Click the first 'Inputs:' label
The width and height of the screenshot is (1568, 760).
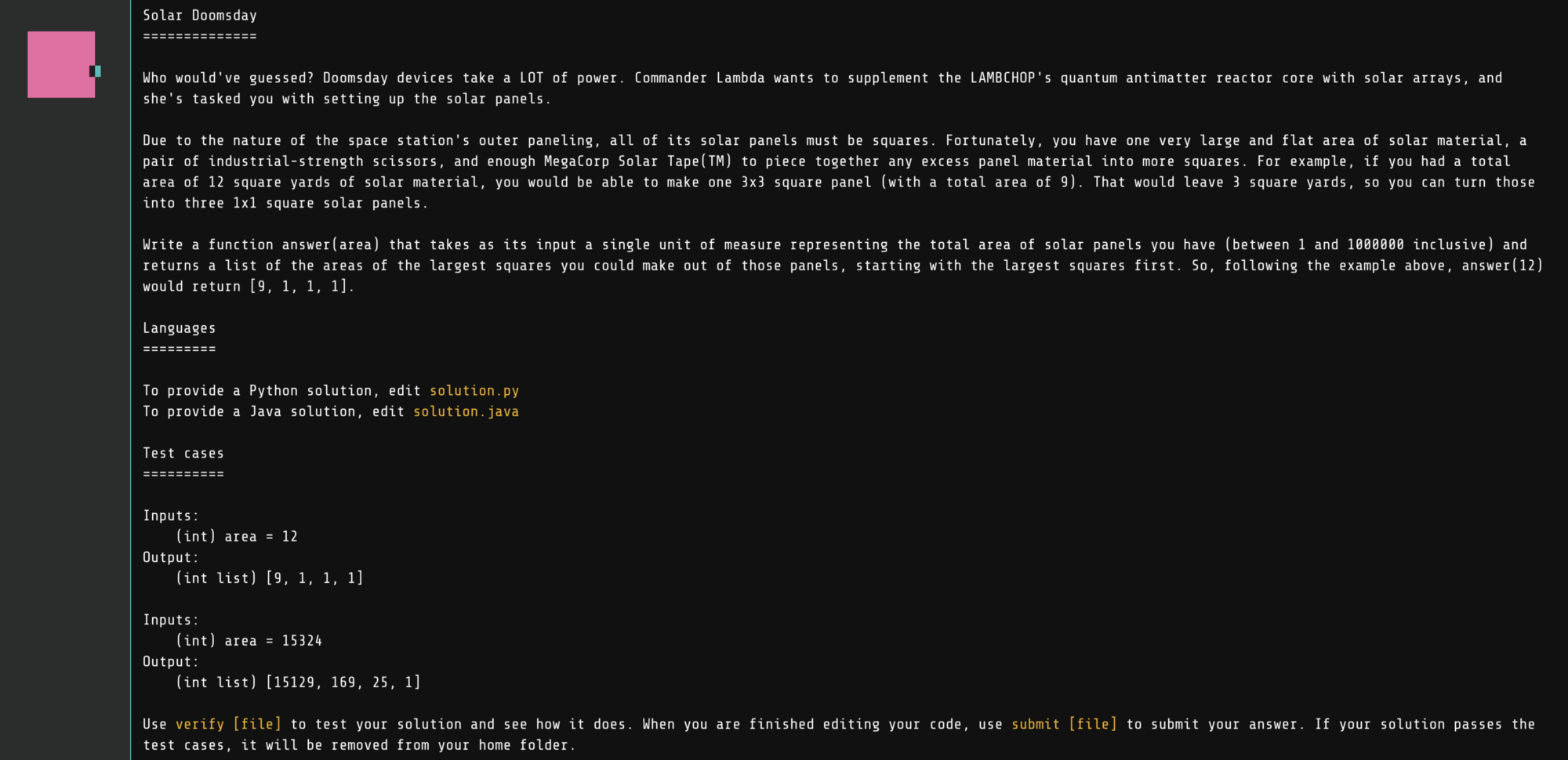click(170, 516)
